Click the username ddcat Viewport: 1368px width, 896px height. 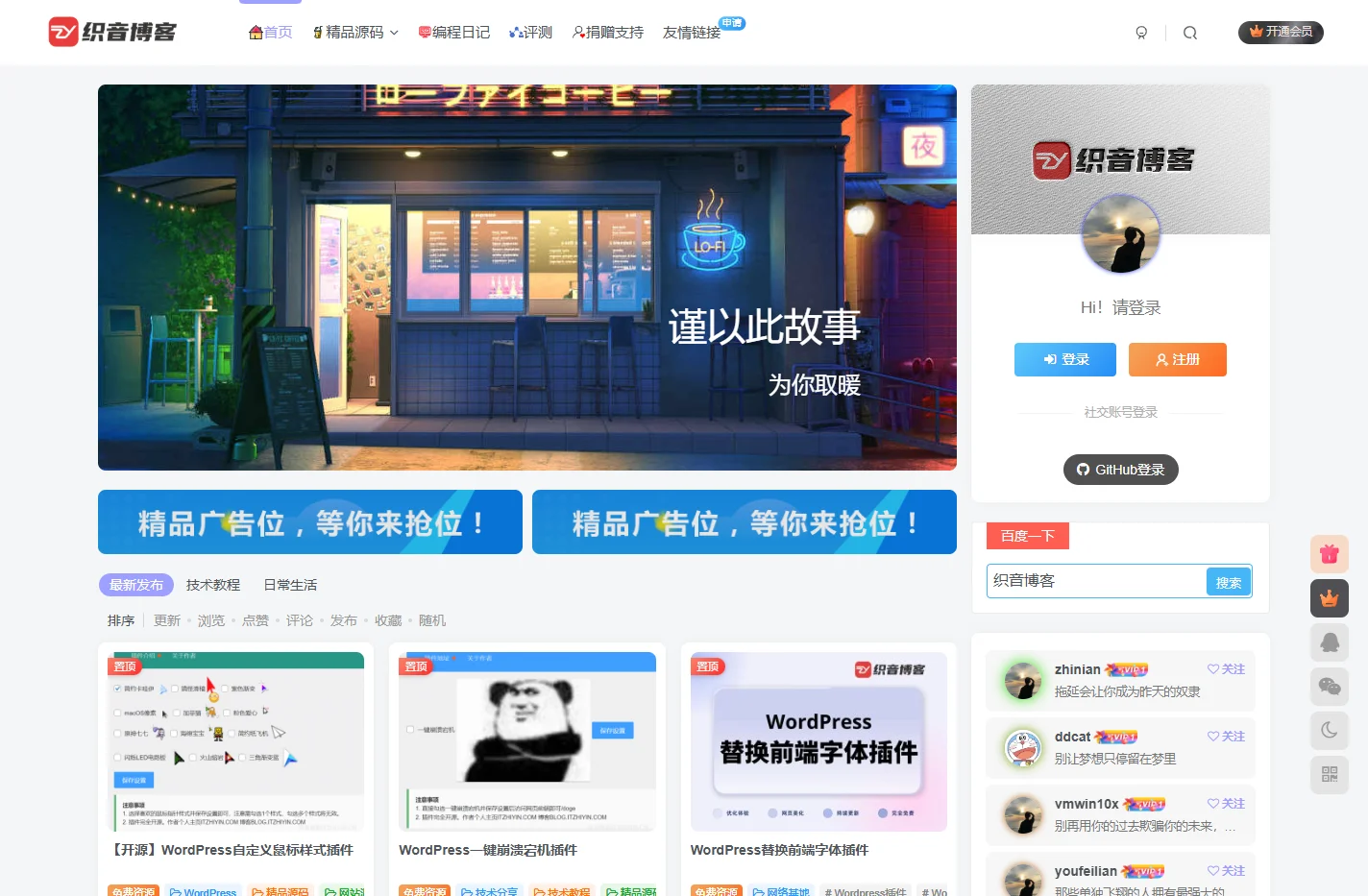click(1072, 737)
